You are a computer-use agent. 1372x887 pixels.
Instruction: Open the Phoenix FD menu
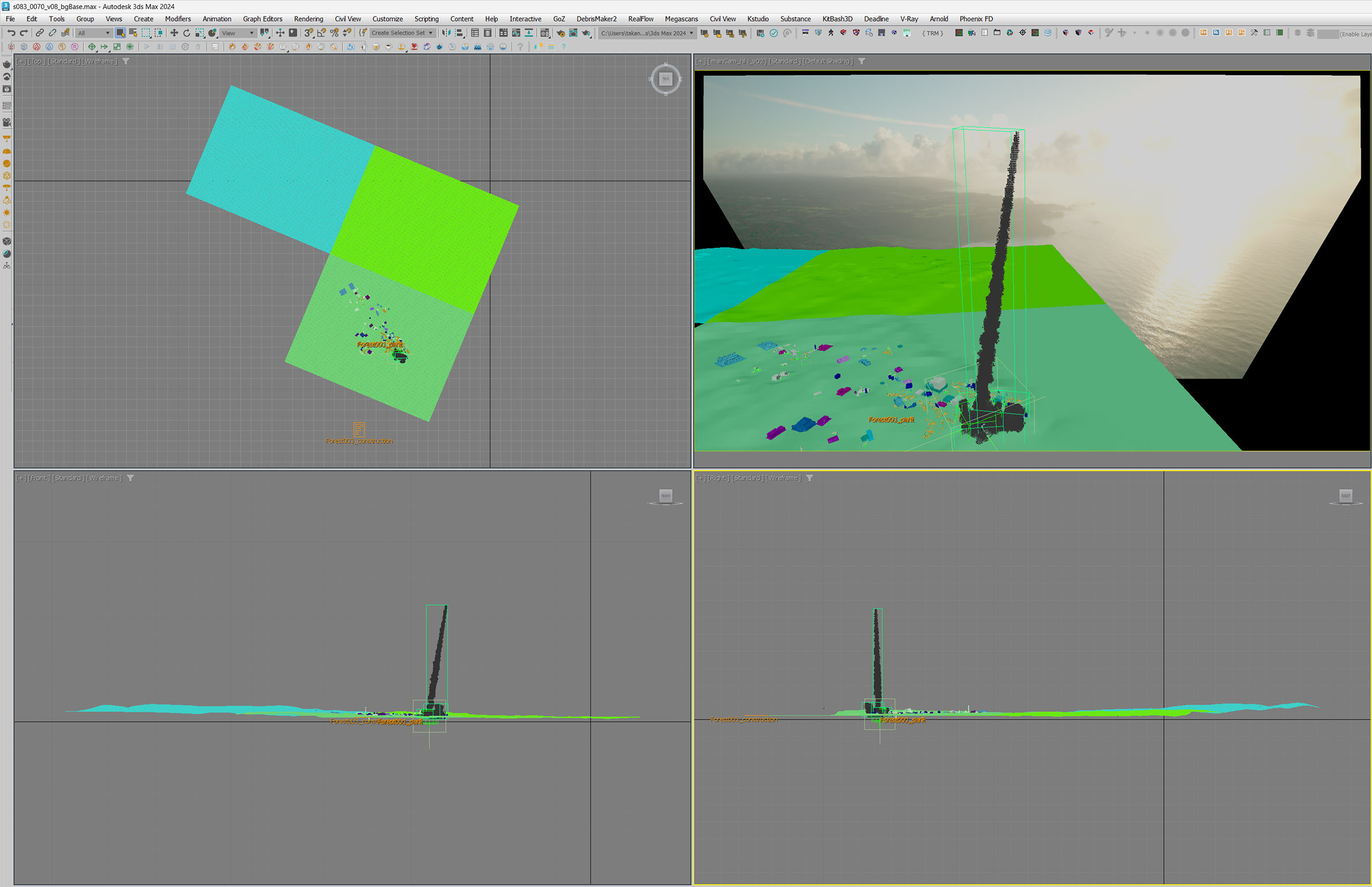pos(975,19)
